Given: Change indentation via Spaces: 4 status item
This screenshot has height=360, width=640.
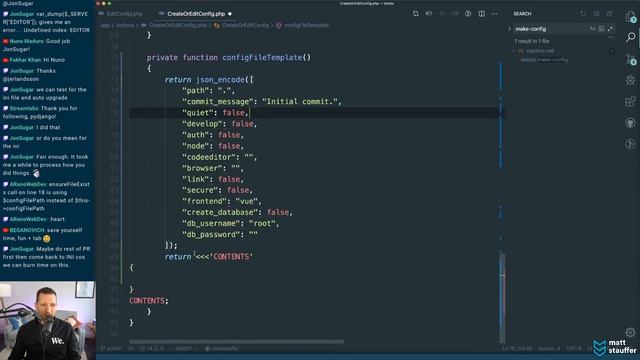Looking at the screenshot, I should pos(549,349).
